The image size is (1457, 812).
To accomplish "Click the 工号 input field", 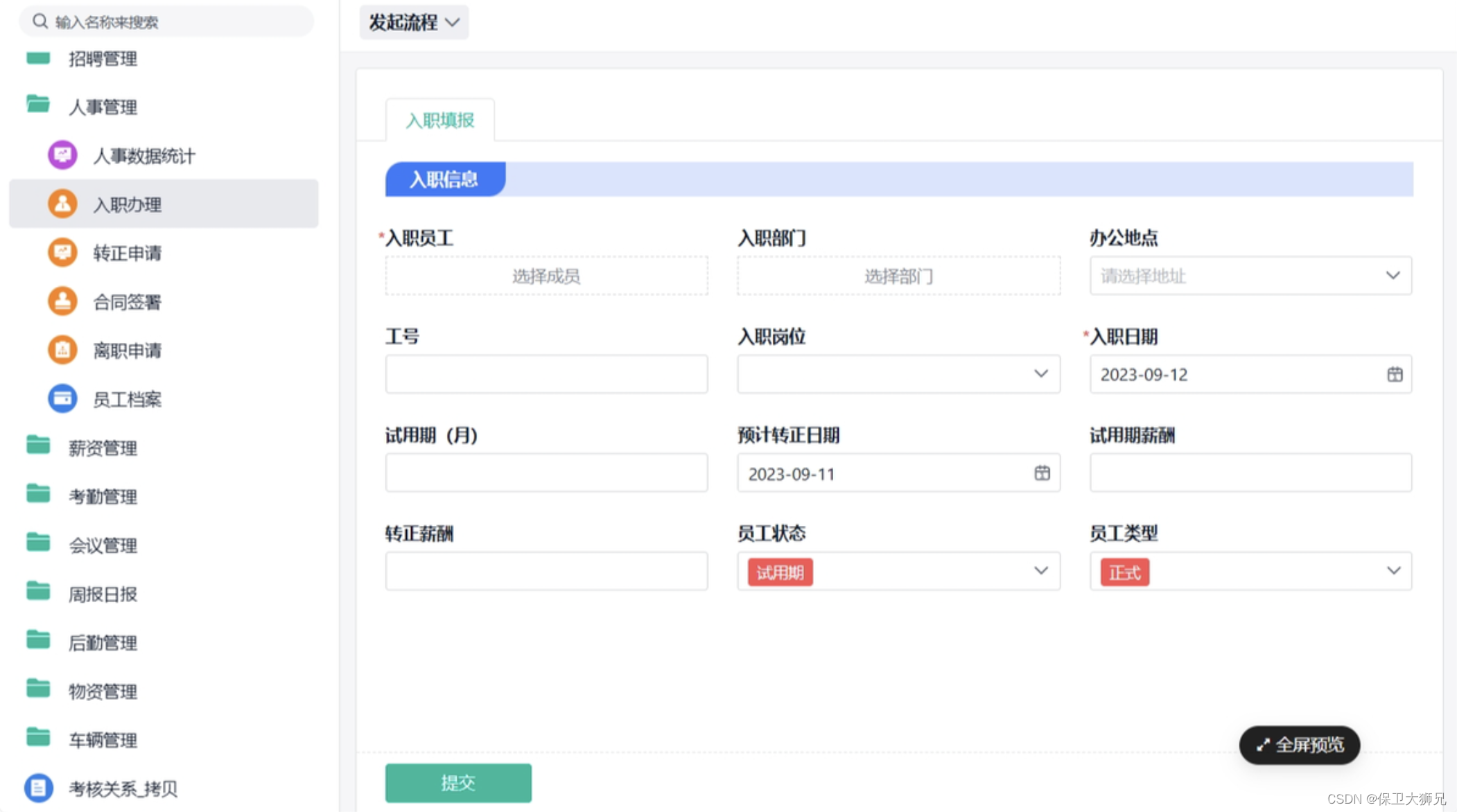I will [x=546, y=375].
